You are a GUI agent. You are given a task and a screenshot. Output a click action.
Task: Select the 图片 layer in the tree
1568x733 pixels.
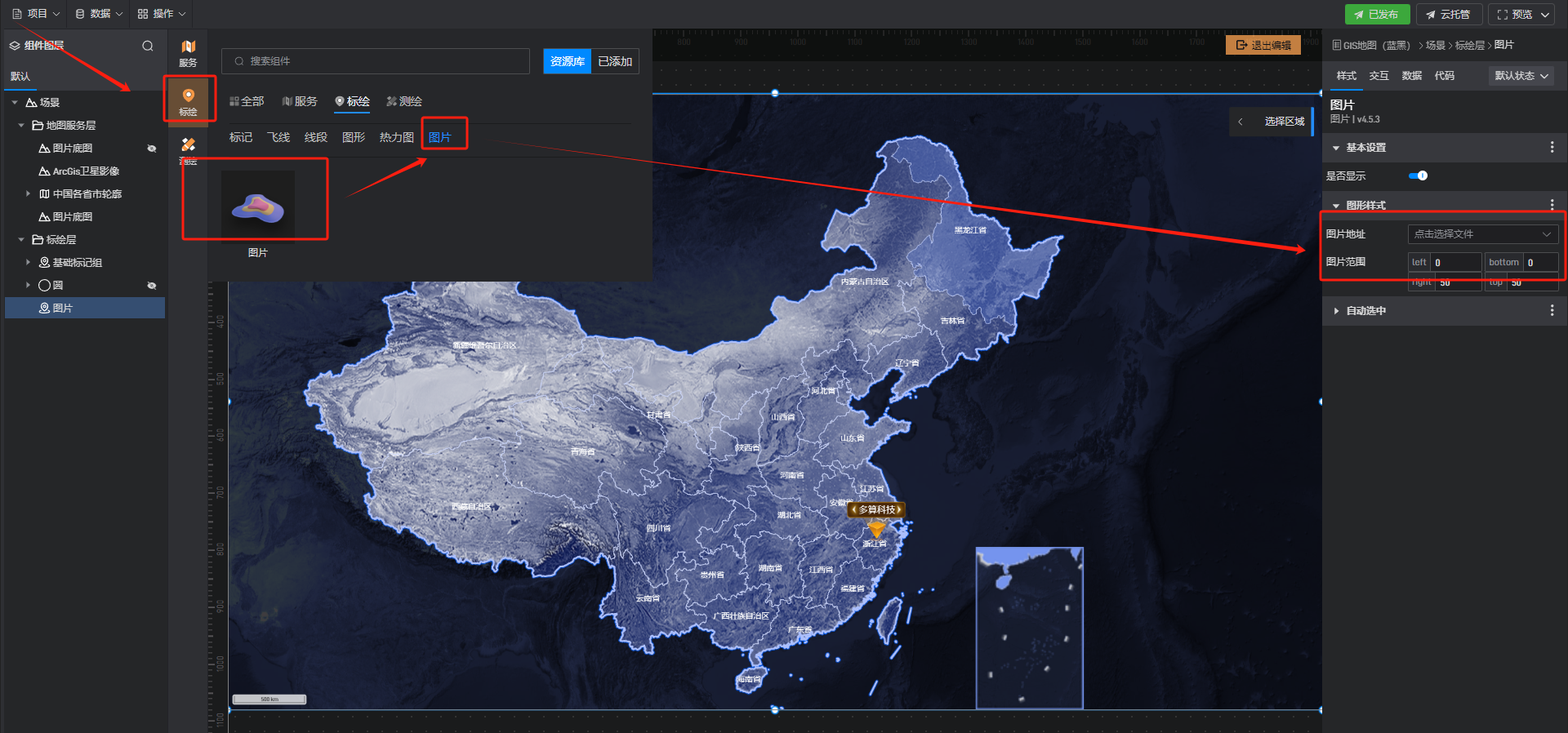tap(85, 308)
